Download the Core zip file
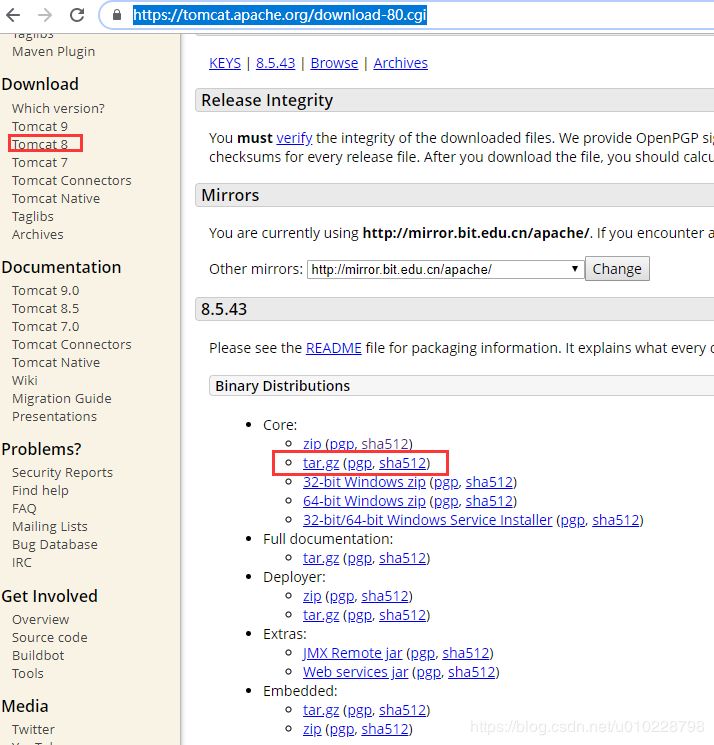This screenshot has width=714, height=745. [312, 444]
